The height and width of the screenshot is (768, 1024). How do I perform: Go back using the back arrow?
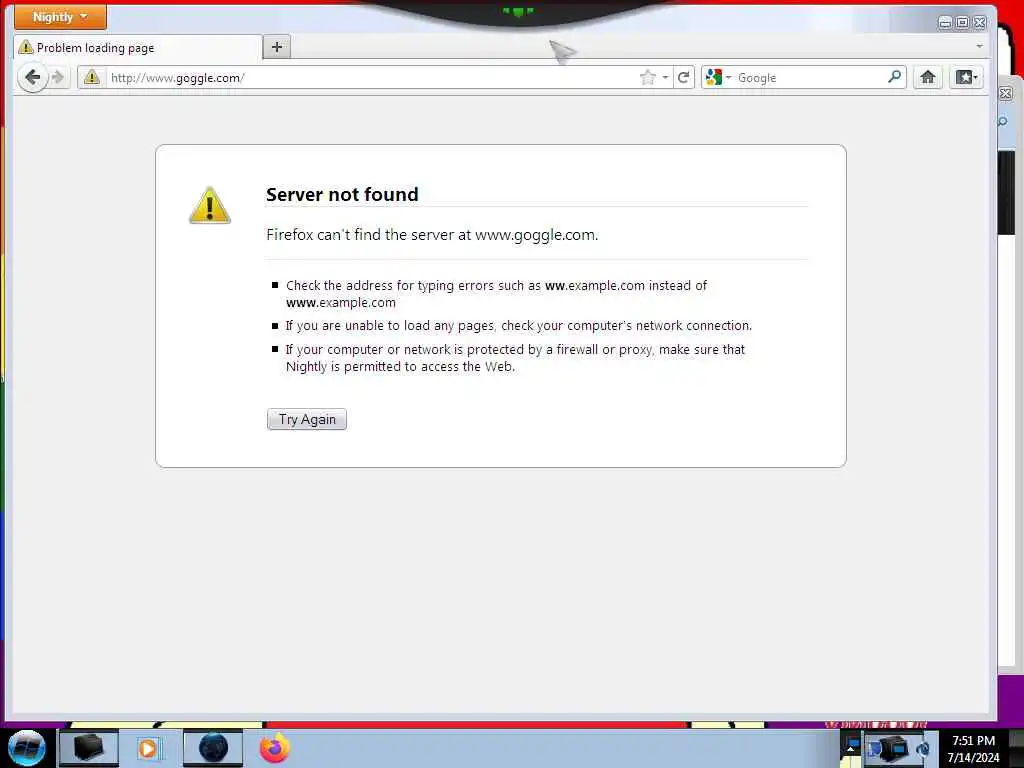click(x=32, y=78)
